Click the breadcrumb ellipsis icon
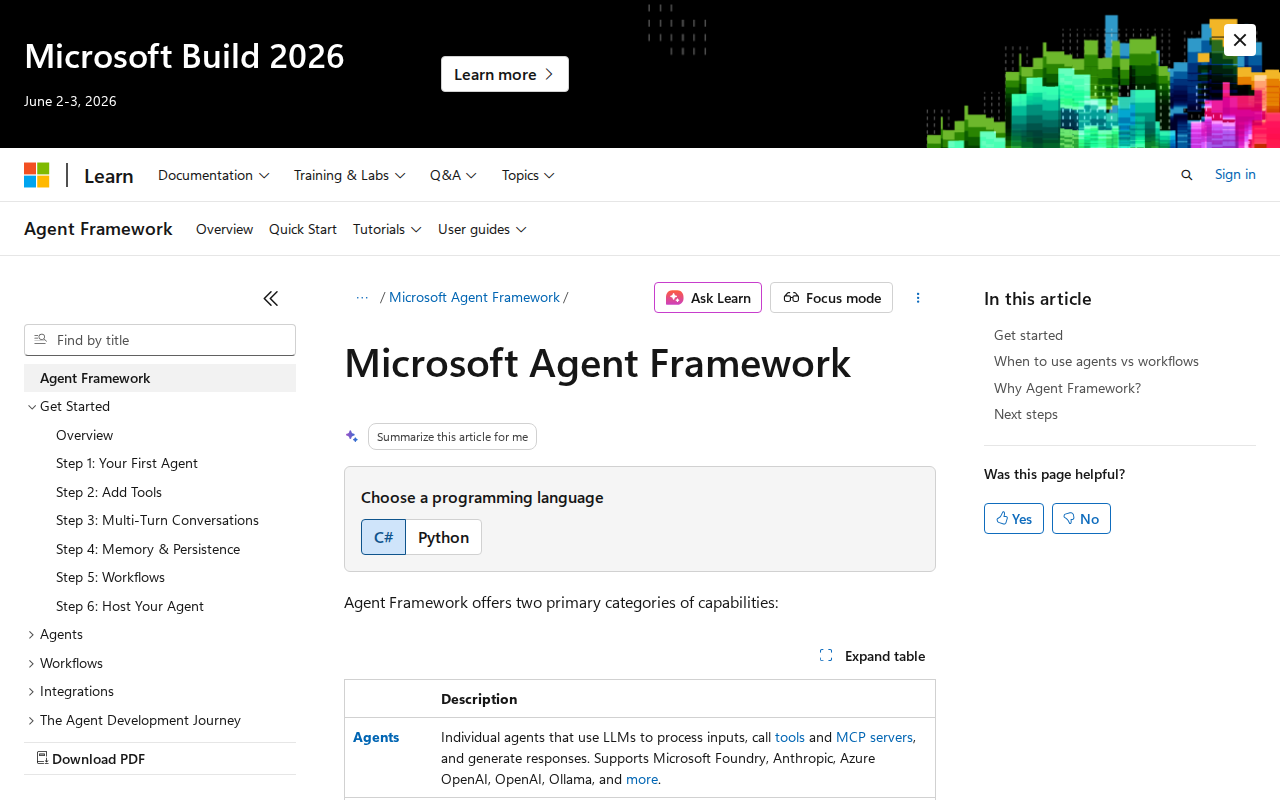1280x800 pixels. (362, 298)
